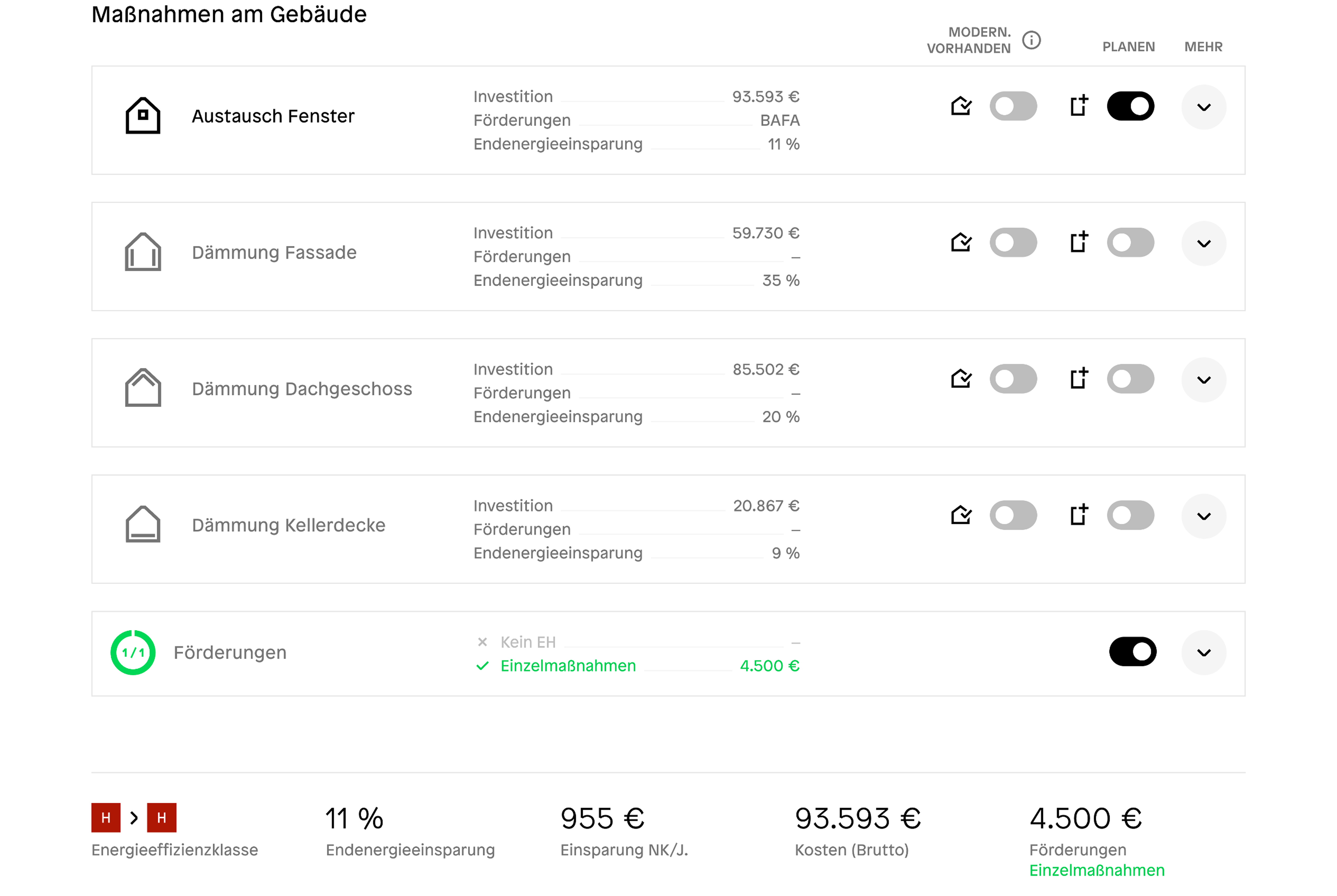Click the Dämmung Dachgeschoss roof icon
Viewport: 1337px width, 896px height.
pos(143,388)
